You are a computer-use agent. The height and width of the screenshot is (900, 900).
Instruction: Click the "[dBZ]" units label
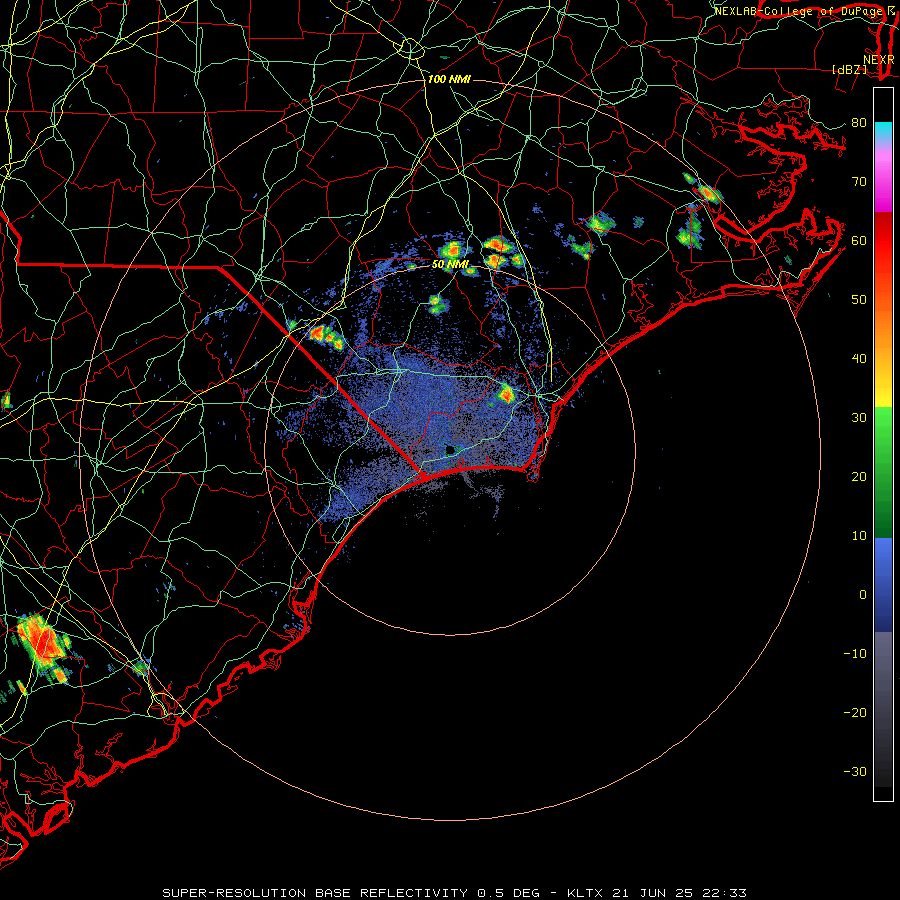tap(849, 69)
